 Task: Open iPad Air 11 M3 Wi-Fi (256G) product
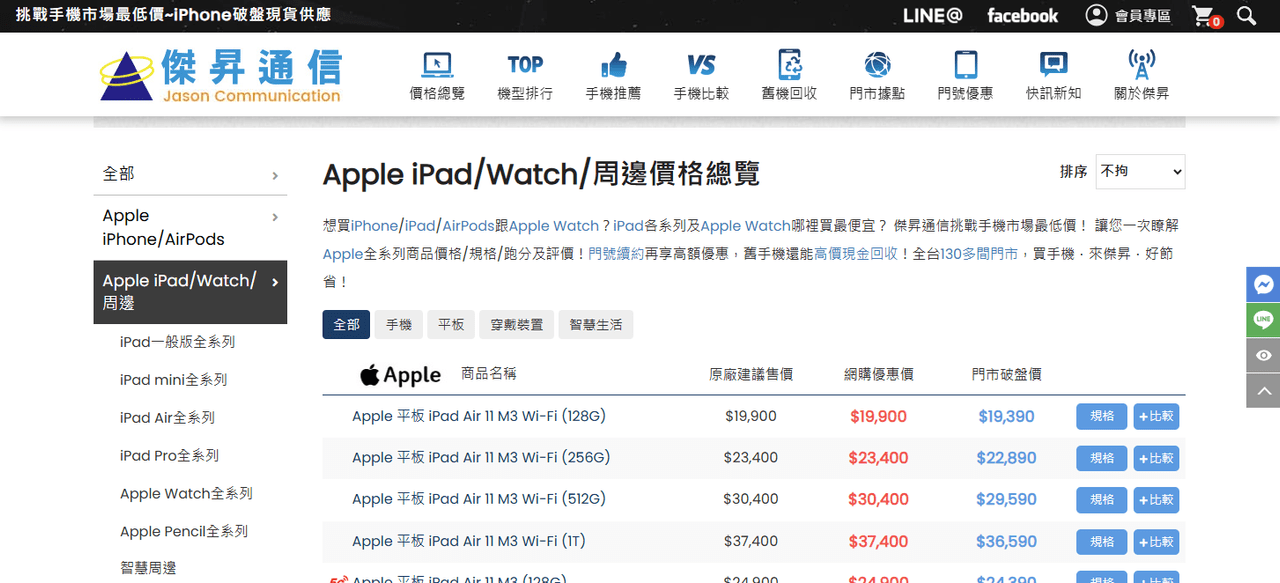pos(481,457)
